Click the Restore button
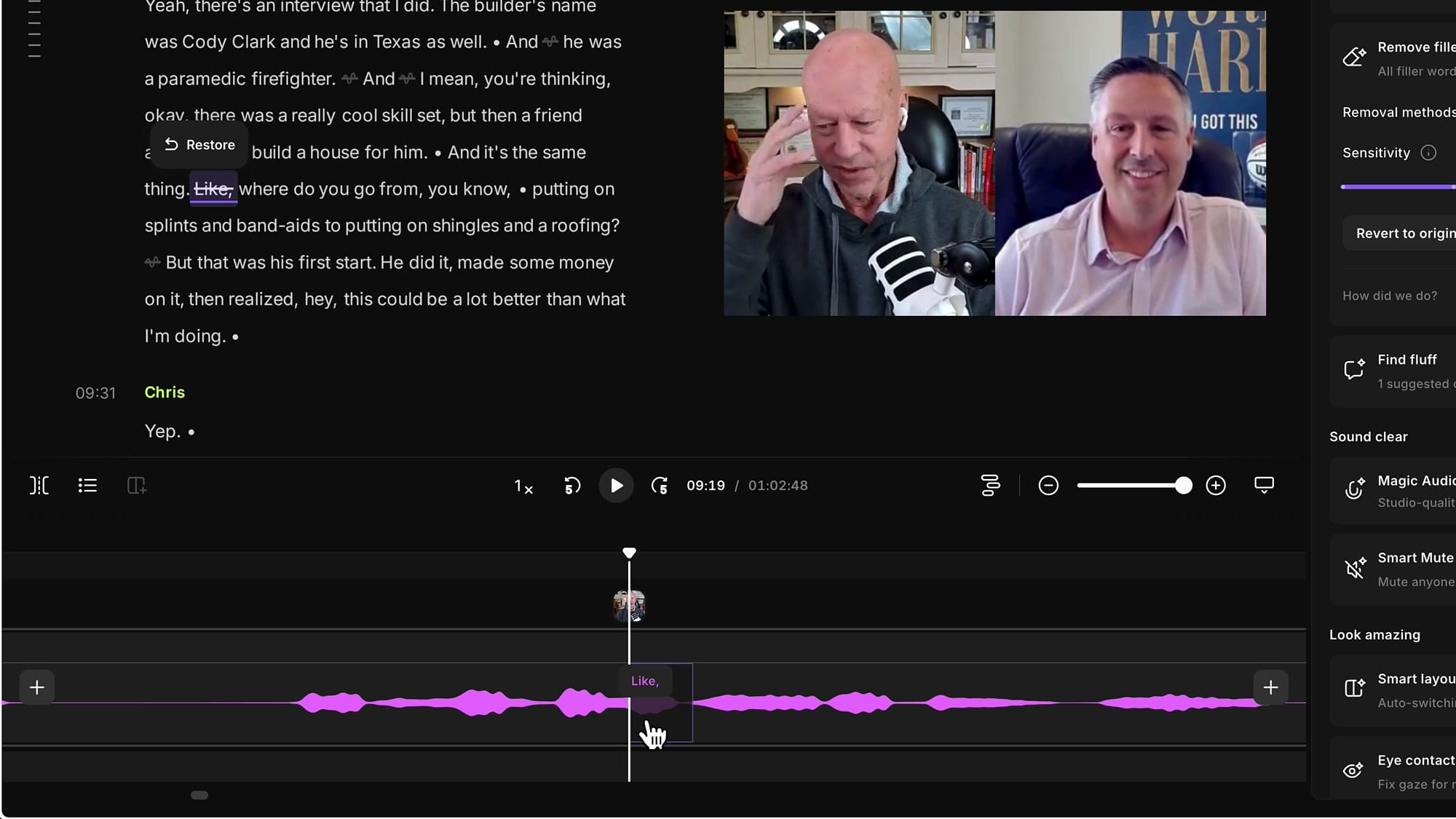 (199, 145)
